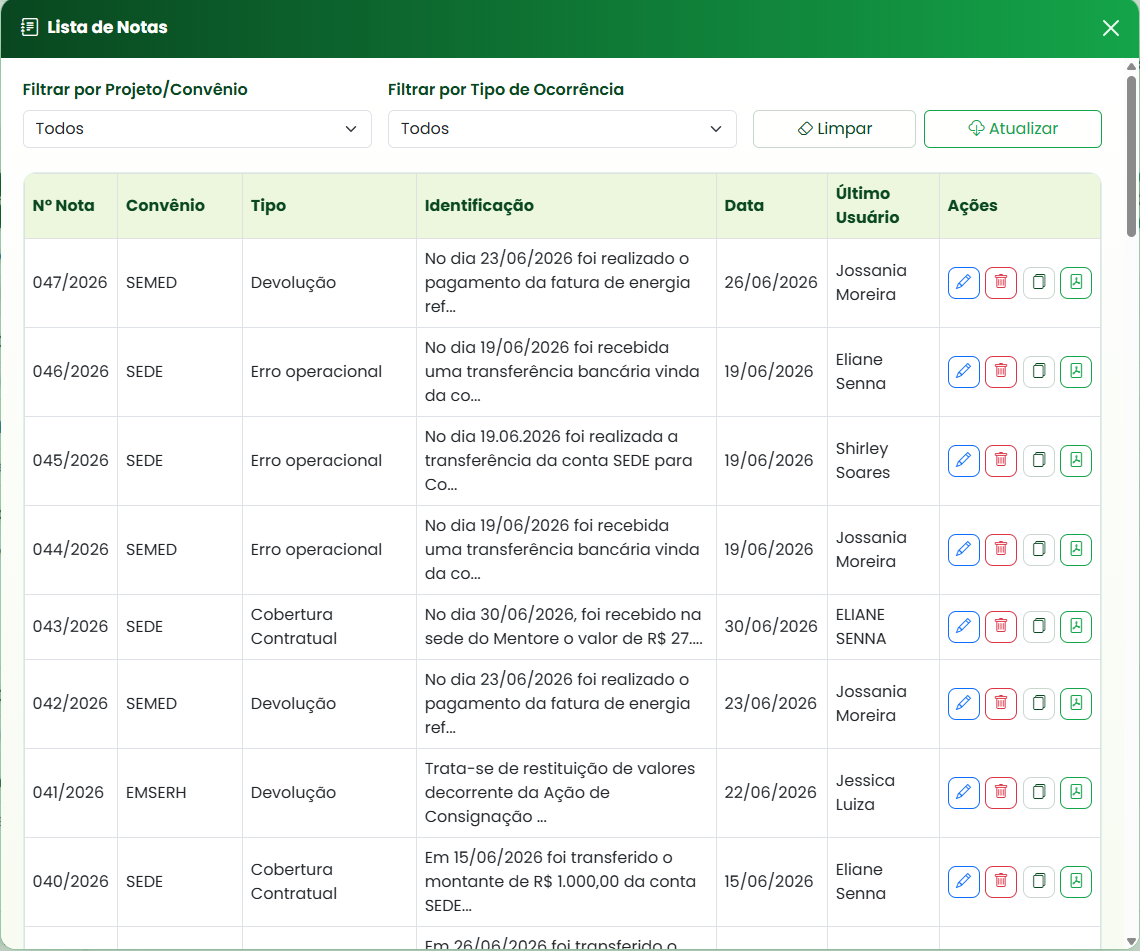Click date 26/06/2026 cell
Image resolution: width=1140 pixels, height=951 pixels.
[x=771, y=283]
